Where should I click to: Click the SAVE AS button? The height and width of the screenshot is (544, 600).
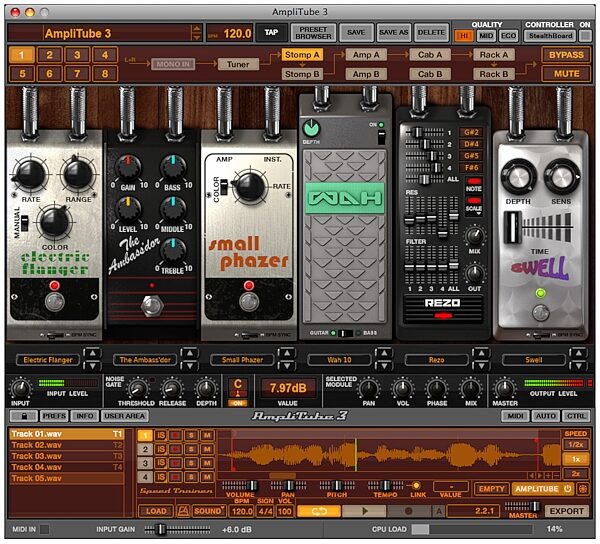(393, 33)
